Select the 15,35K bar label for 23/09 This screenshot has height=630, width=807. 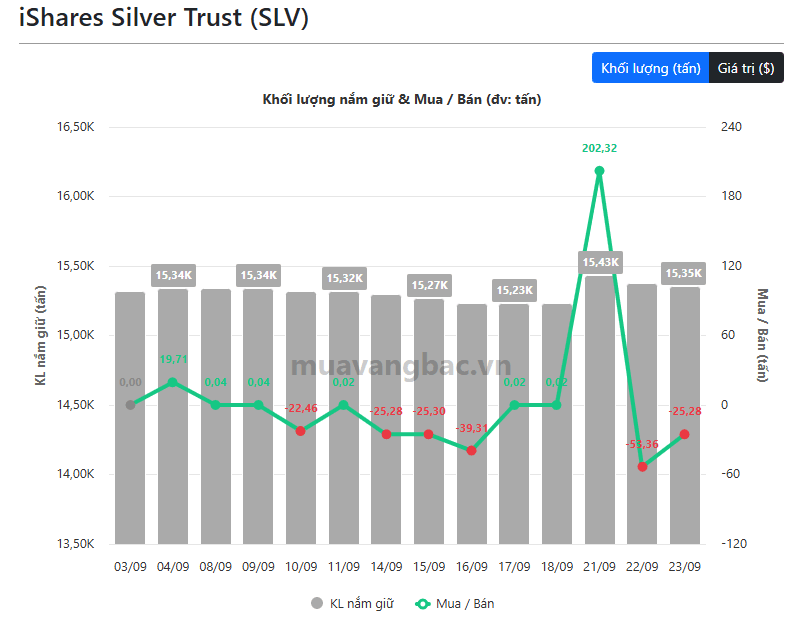coord(683,273)
